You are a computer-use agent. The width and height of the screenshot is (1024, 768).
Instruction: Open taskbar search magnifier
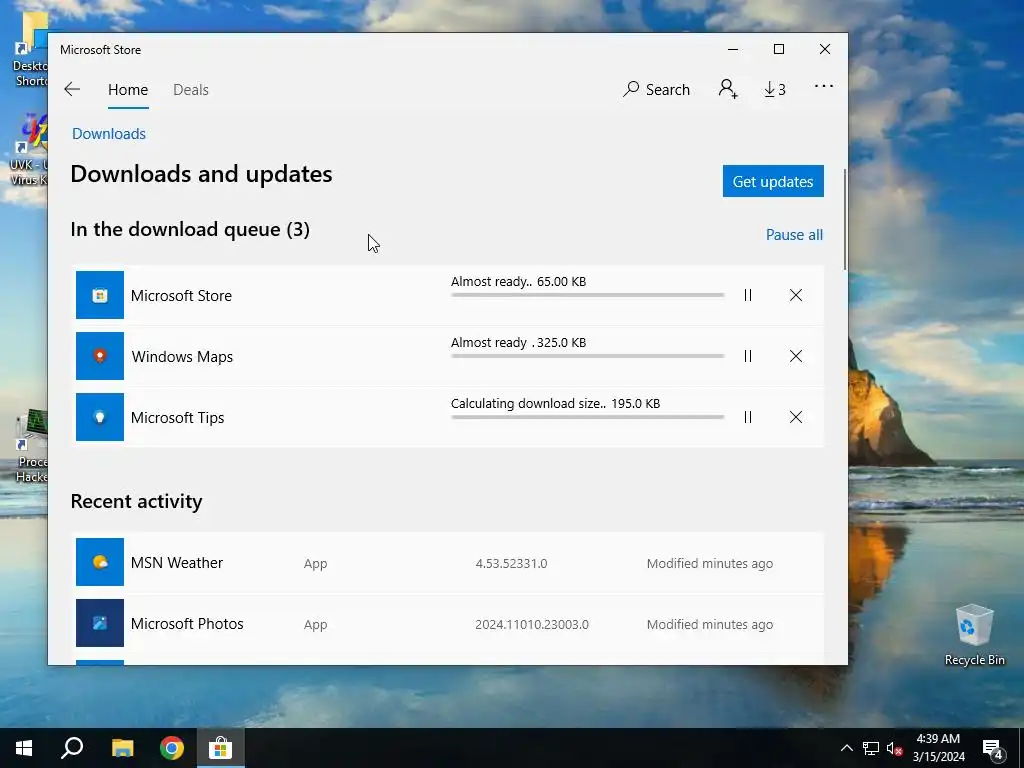pyautogui.click(x=72, y=748)
